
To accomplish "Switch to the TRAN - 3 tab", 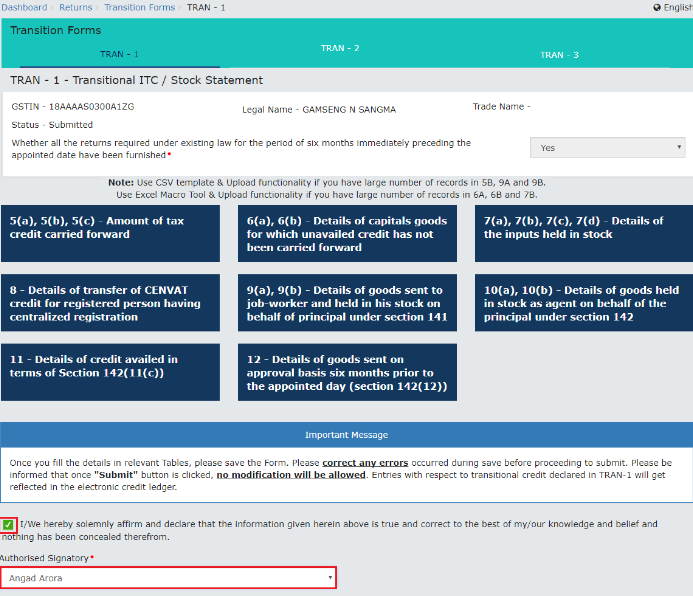I will [559, 55].
